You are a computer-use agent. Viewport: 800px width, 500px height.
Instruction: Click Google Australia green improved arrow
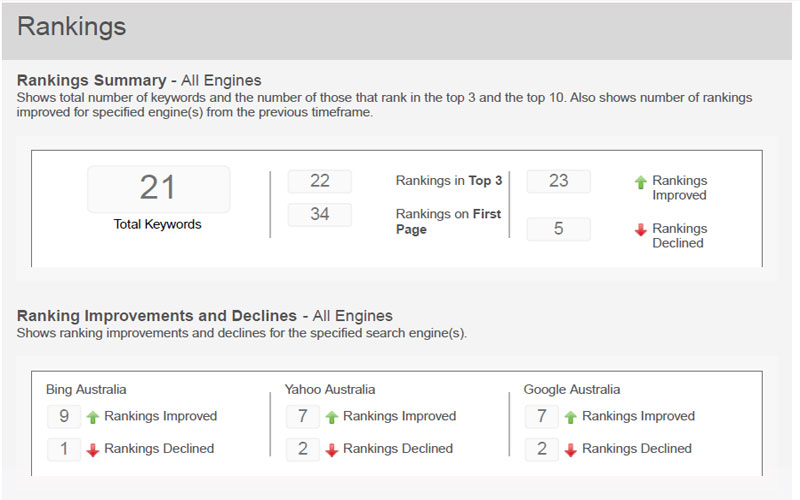click(x=571, y=417)
